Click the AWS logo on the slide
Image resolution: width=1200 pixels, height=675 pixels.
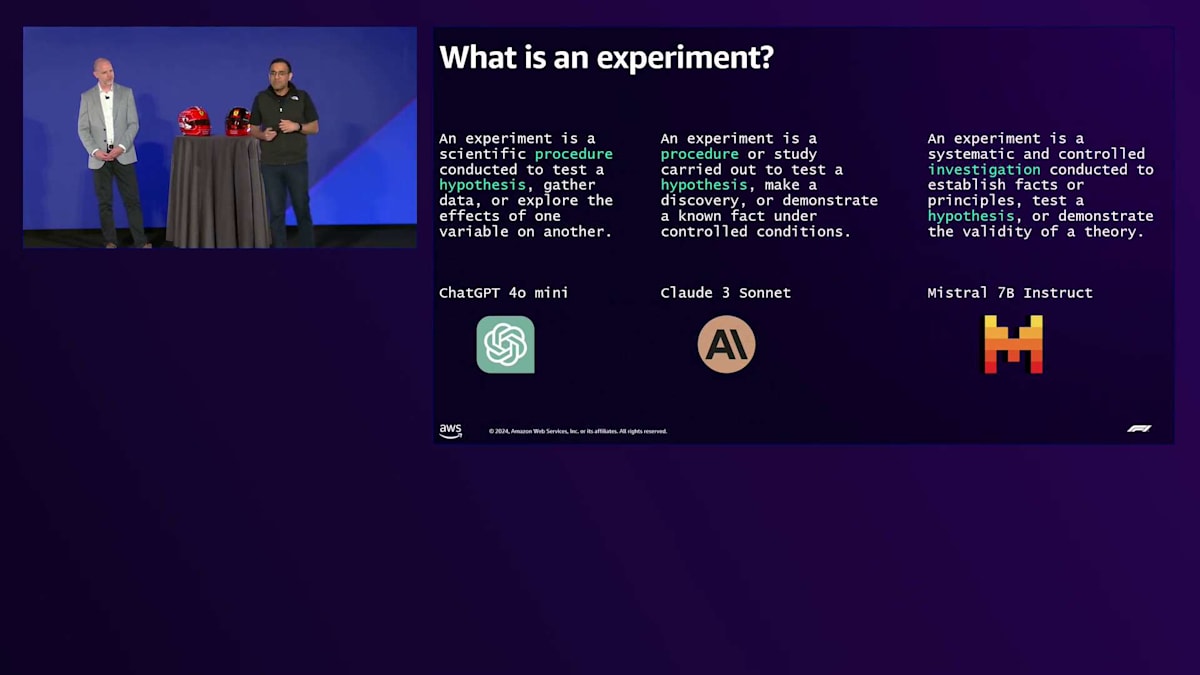pyautogui.click(x=451, y=431)
